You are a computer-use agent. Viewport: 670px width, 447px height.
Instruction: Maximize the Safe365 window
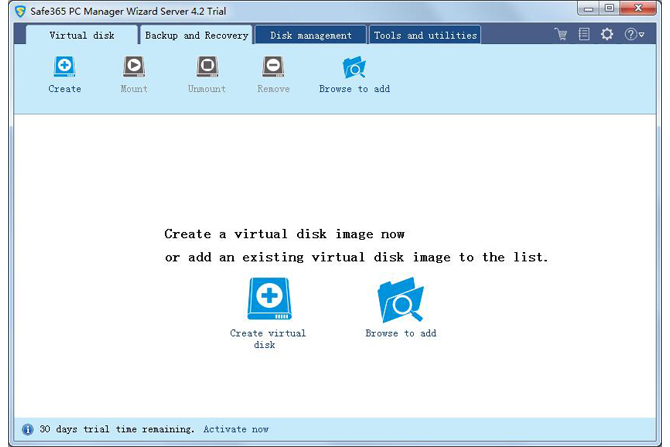(x=609, y=8)
